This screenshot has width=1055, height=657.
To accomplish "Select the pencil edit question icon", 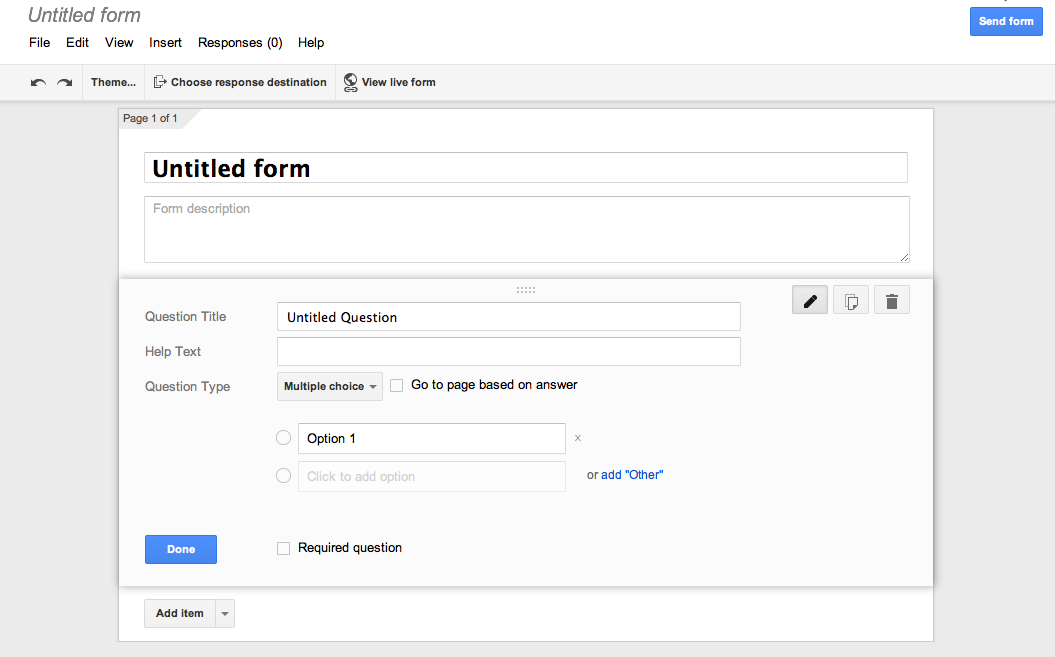I will [x=809, y=299].
